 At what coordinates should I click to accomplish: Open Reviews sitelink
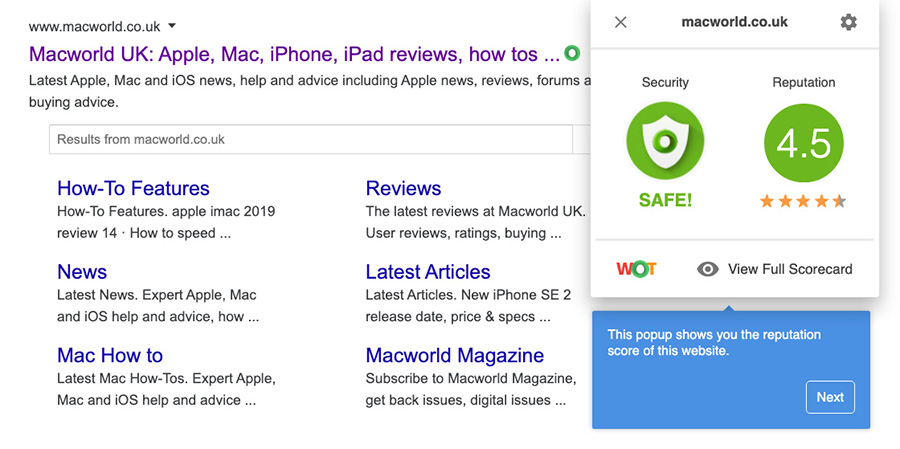pyautogui.click(x=403, y=188)
